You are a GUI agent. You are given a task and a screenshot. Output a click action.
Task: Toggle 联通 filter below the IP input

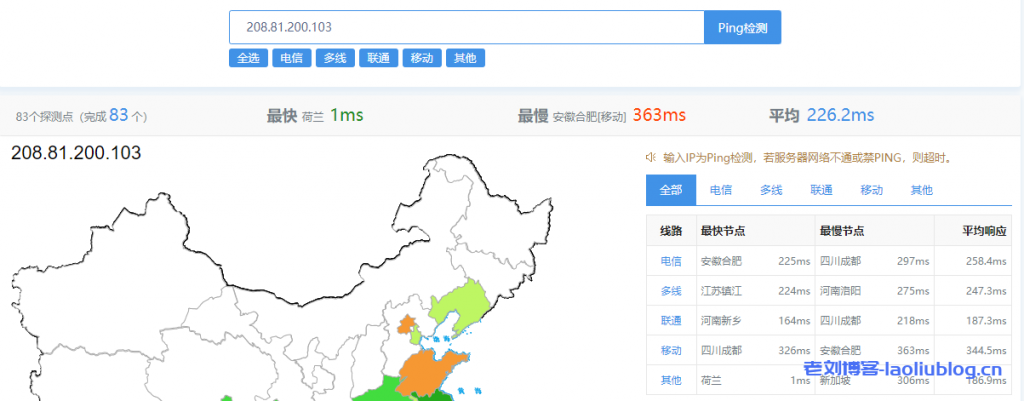click(377, 58)
